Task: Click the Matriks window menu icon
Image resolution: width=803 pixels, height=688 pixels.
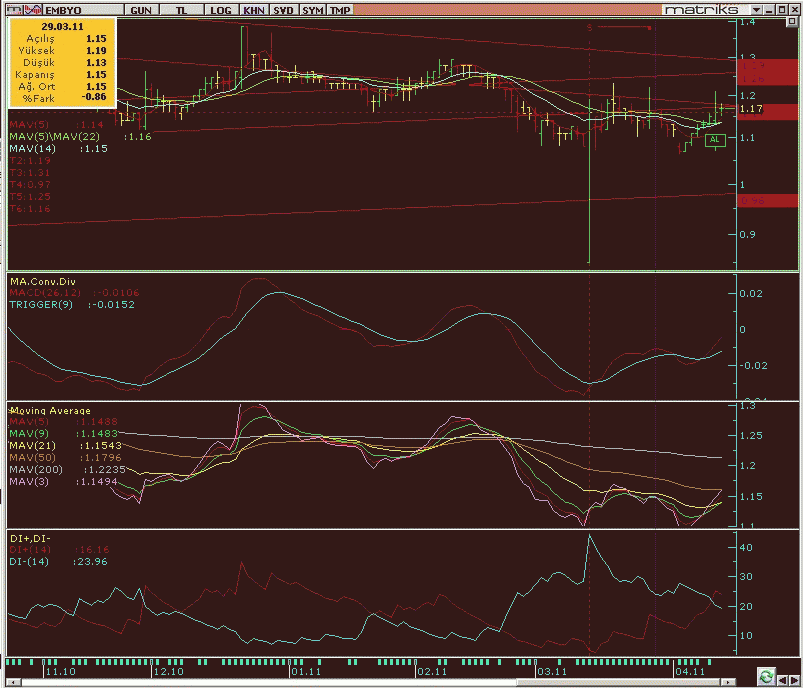Action: click(x=14, y=9)
